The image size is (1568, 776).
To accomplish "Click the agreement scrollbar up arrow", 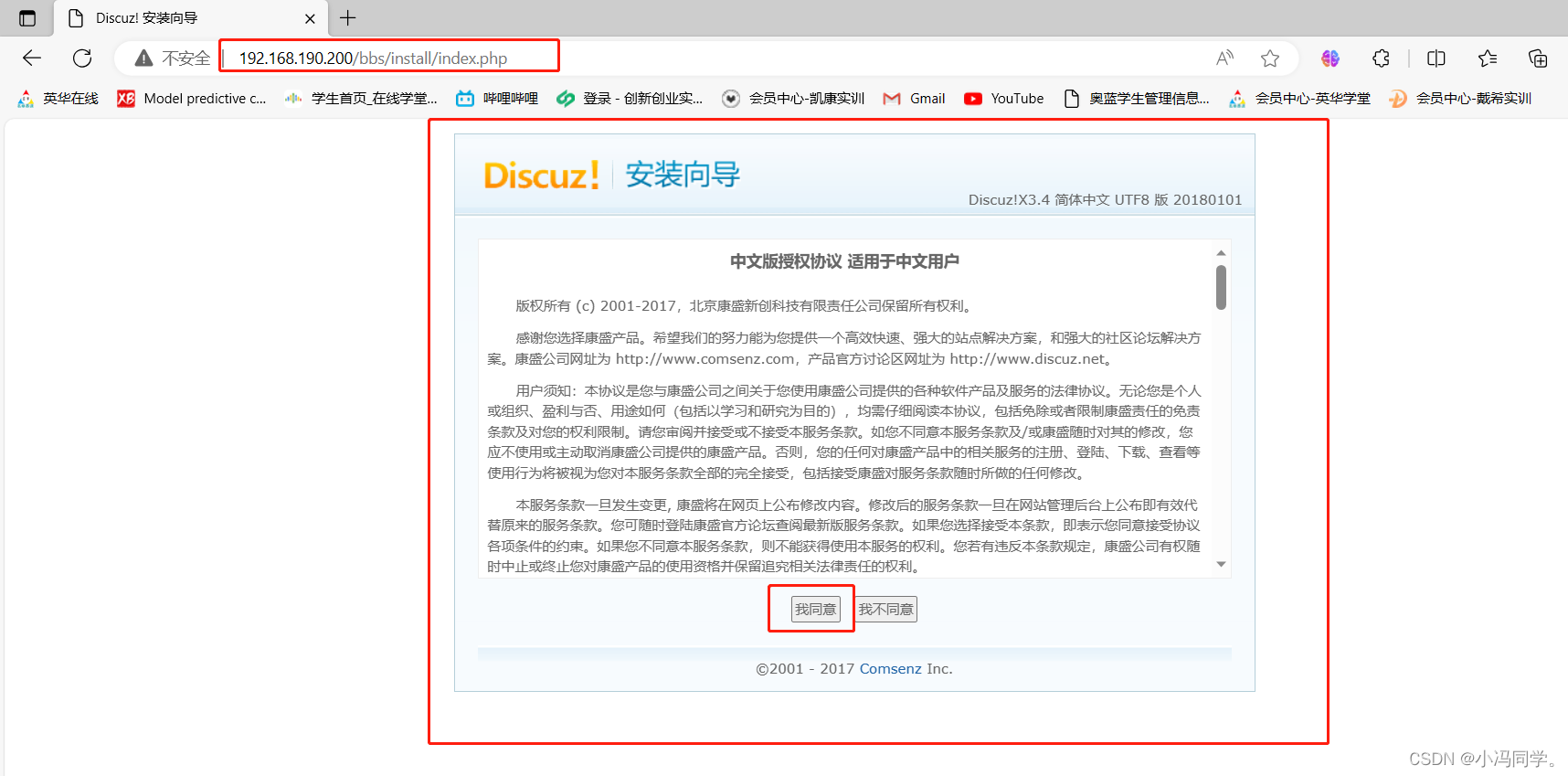I will 1221,252.
